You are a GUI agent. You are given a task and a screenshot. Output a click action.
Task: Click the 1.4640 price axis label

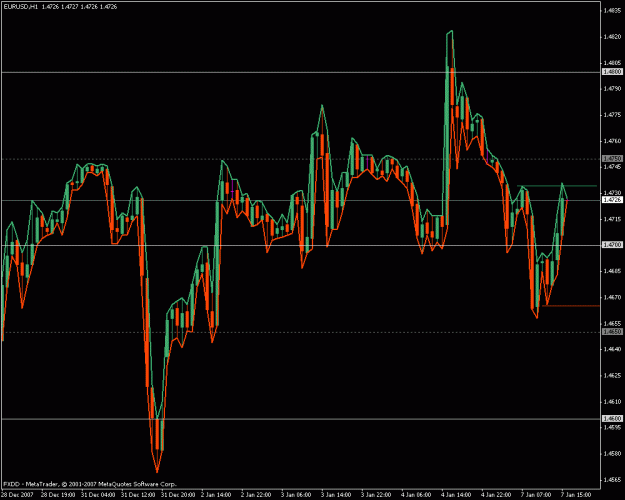click(x=612, y=349)
